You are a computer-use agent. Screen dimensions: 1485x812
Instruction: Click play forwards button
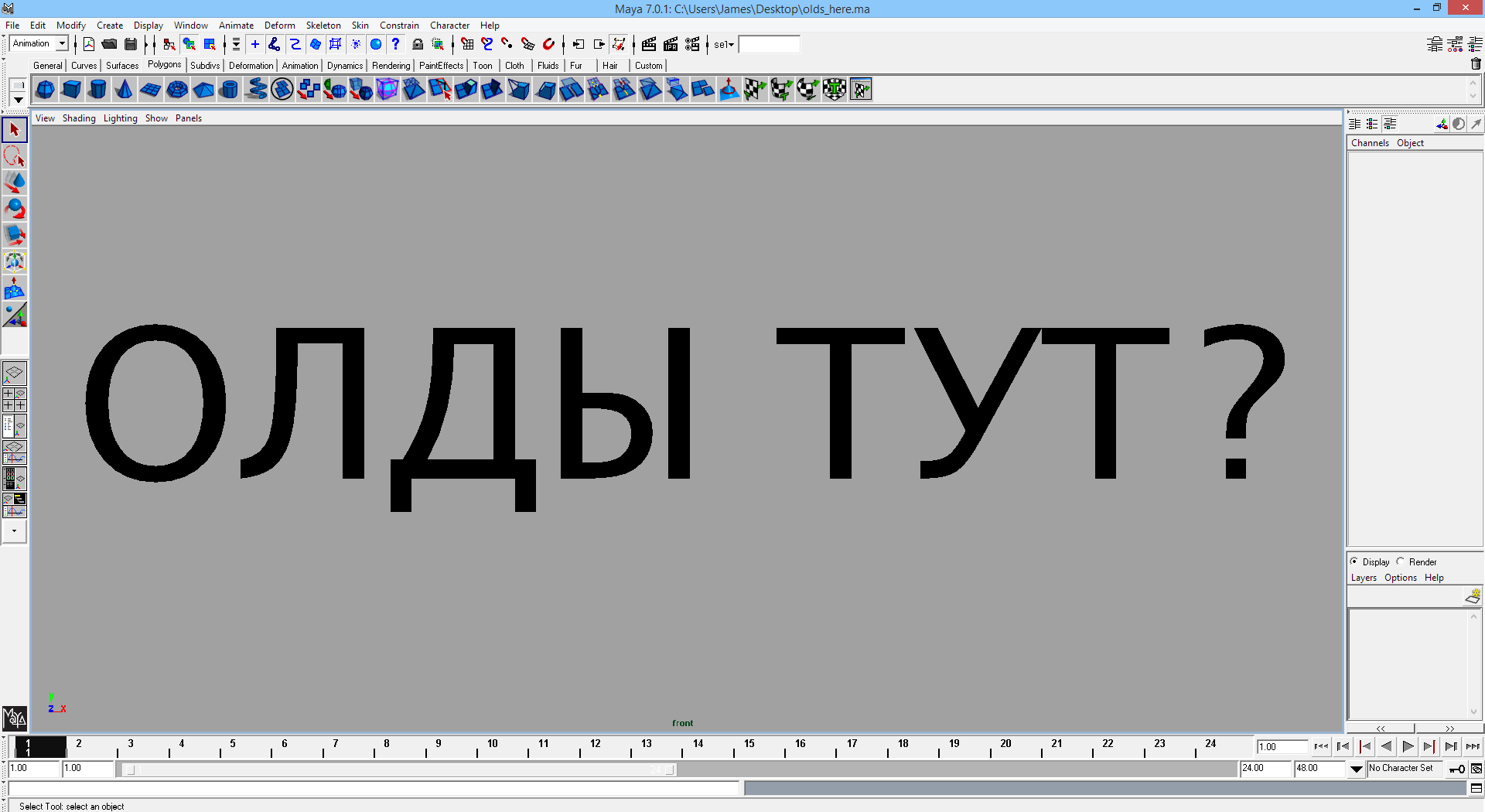[1408, 746]
